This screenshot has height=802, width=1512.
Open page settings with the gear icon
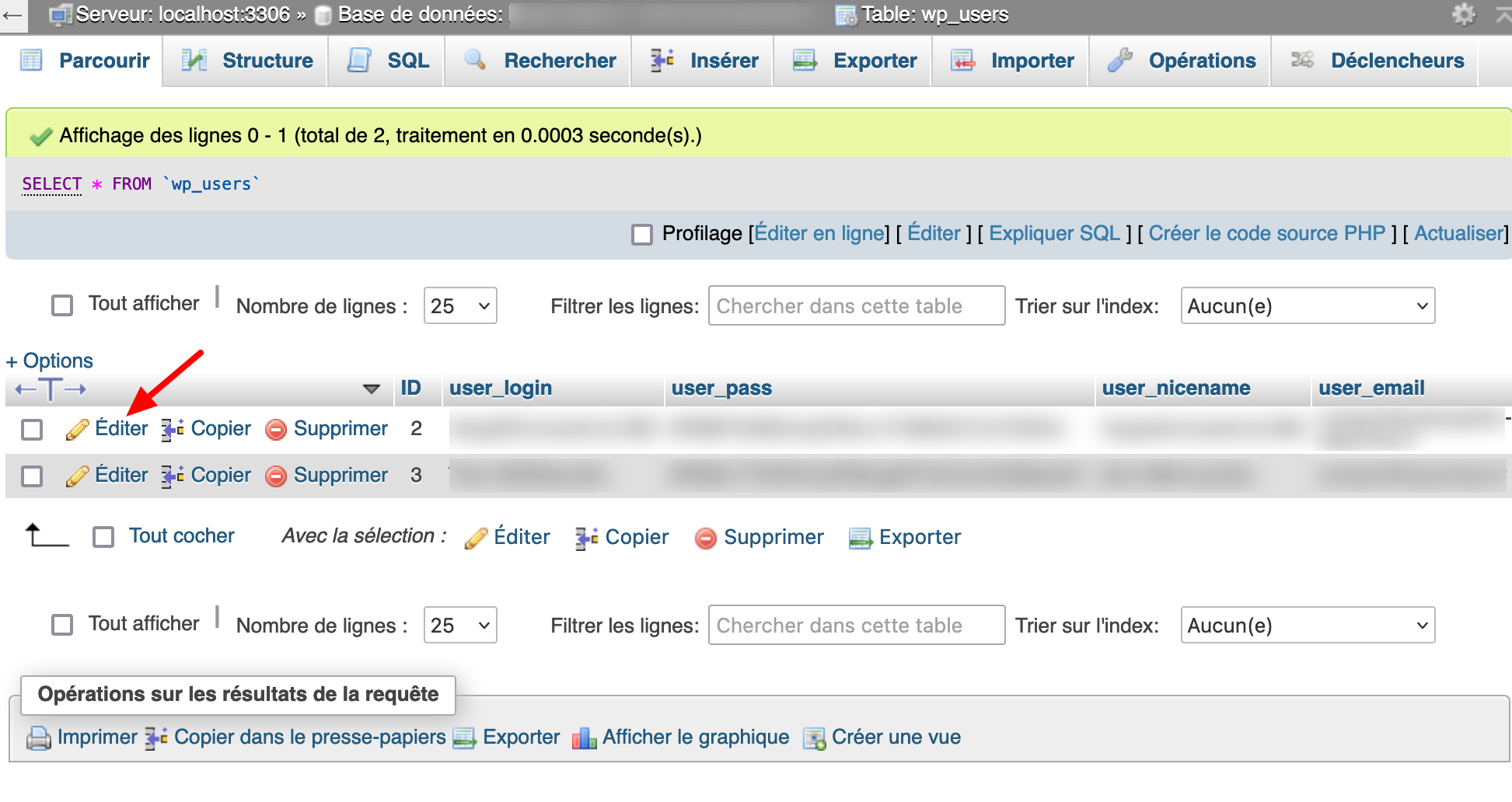click(1464, 14)
